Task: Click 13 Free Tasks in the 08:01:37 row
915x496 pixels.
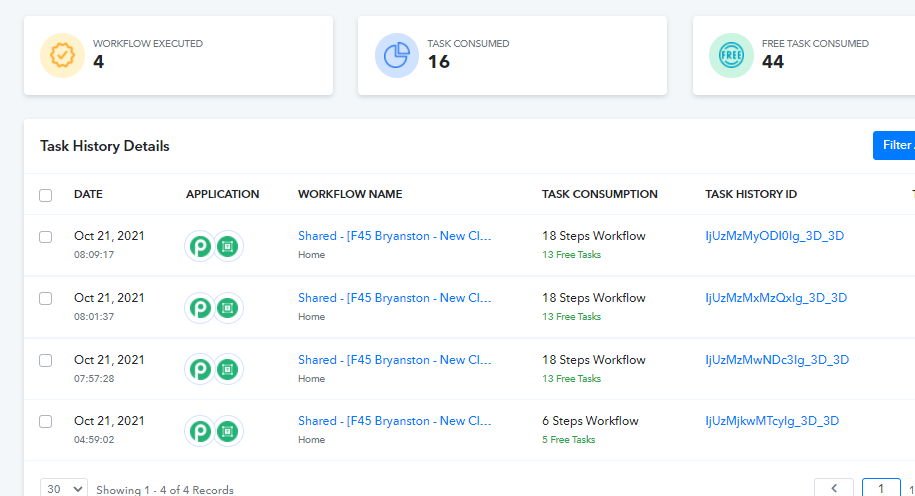Action: (571, 316)
